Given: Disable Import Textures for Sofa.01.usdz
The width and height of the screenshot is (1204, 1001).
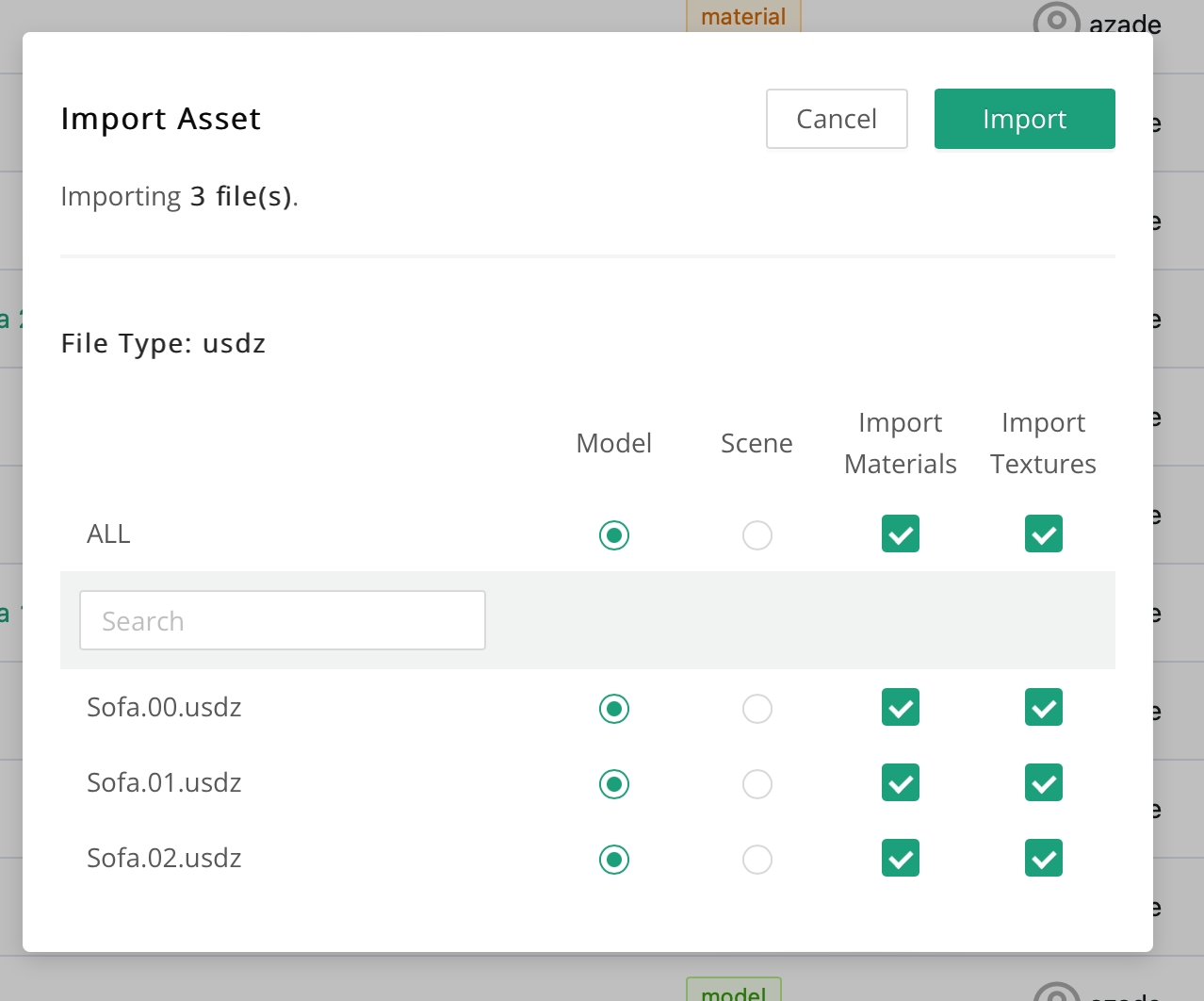Looking at the screenshot, I should (1044, 783).
